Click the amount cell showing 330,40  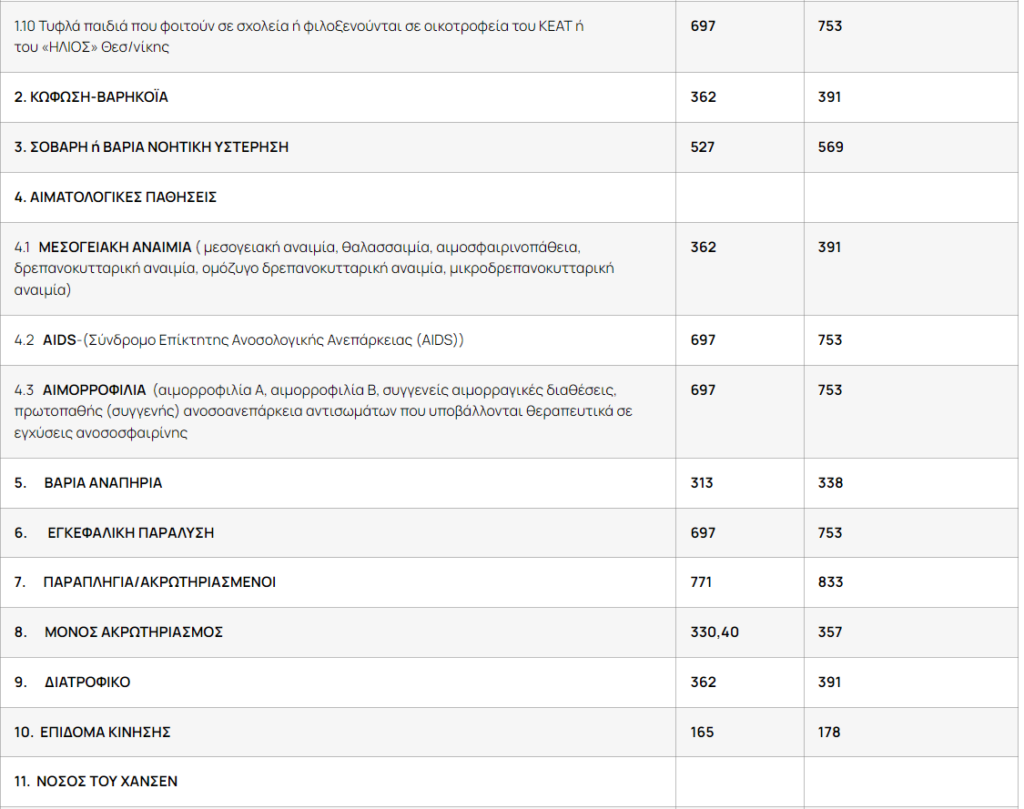tap(714, 632)
